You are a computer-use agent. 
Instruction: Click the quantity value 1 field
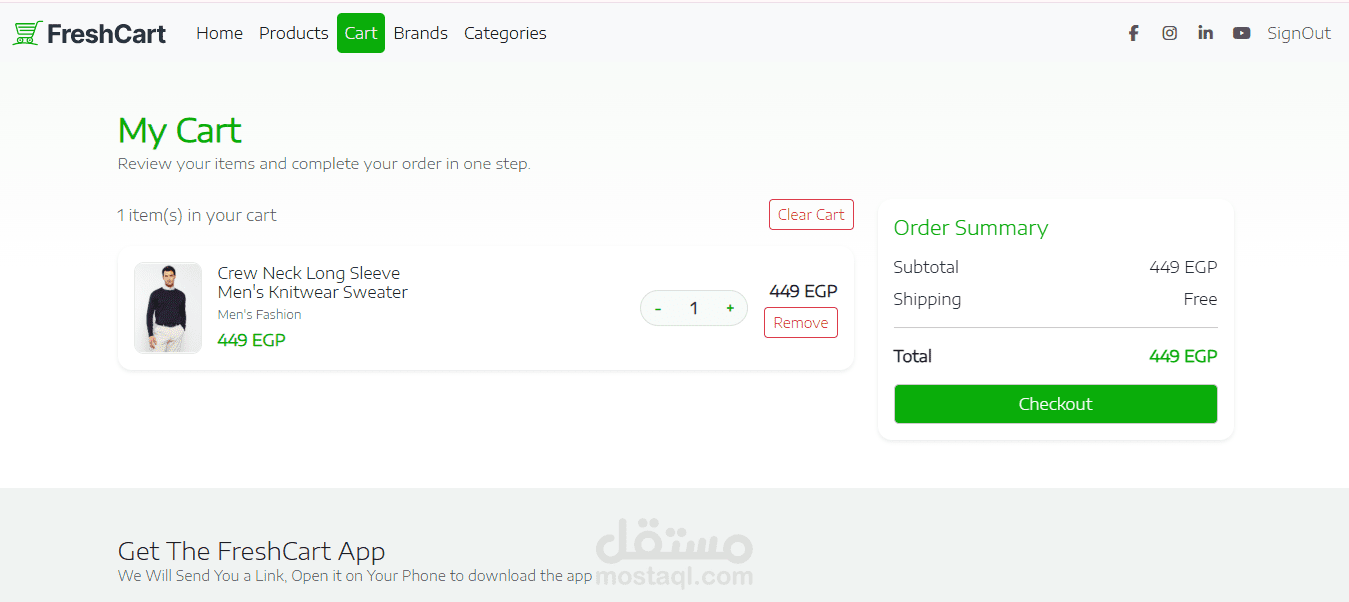694,308
